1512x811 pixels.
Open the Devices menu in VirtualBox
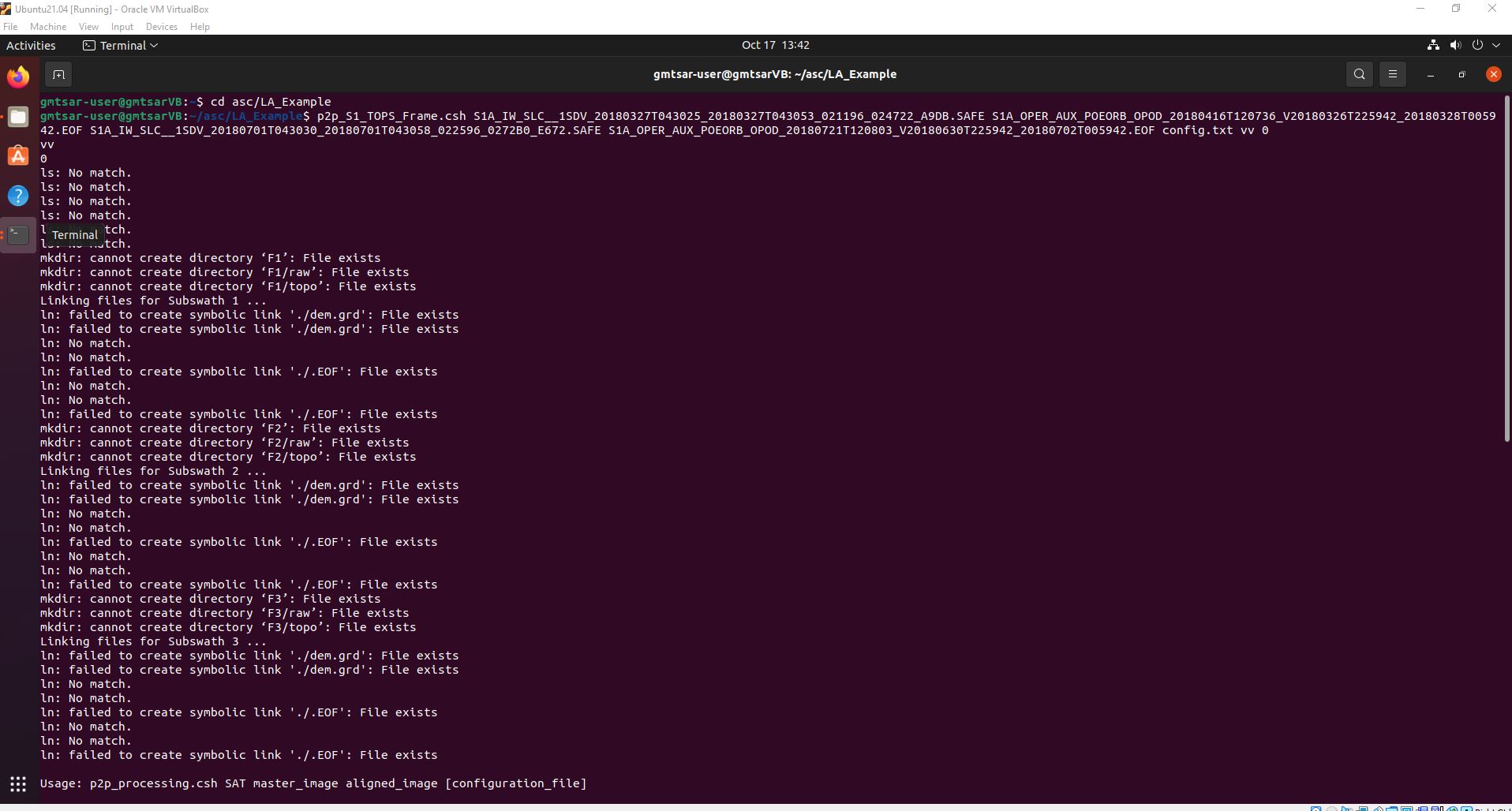pyautogui.click(x=161, y=26)
